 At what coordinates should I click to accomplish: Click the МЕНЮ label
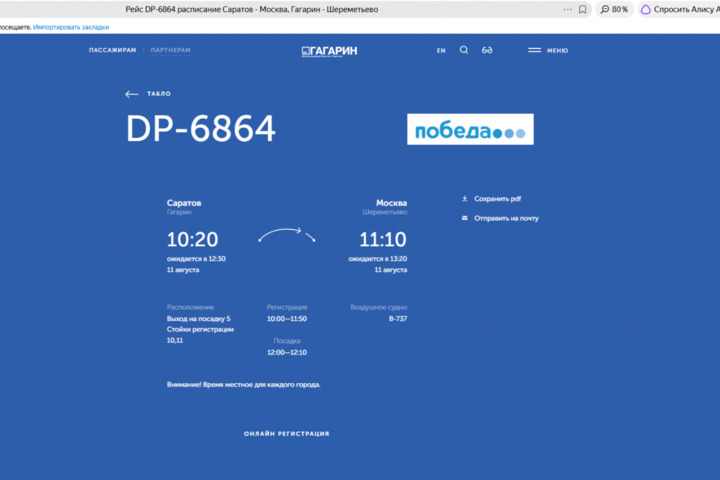click(557, 51)
